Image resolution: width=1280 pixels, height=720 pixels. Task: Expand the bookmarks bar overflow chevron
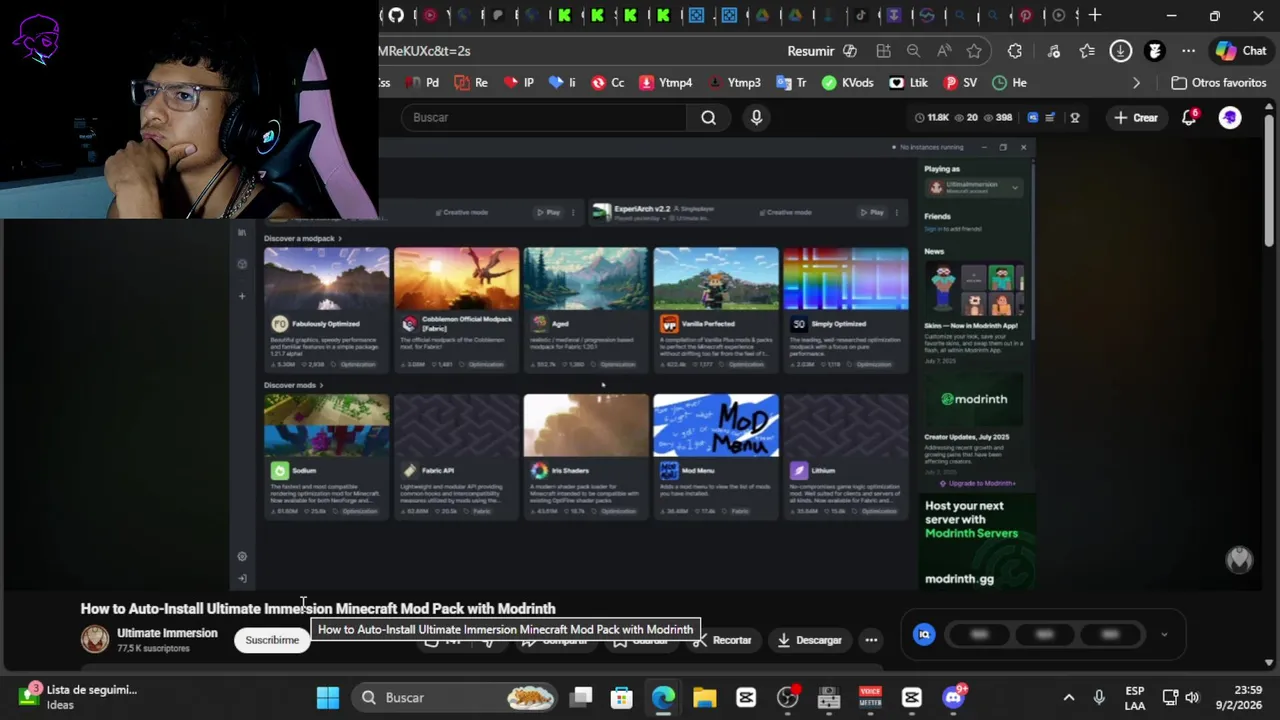point(1136,83)
